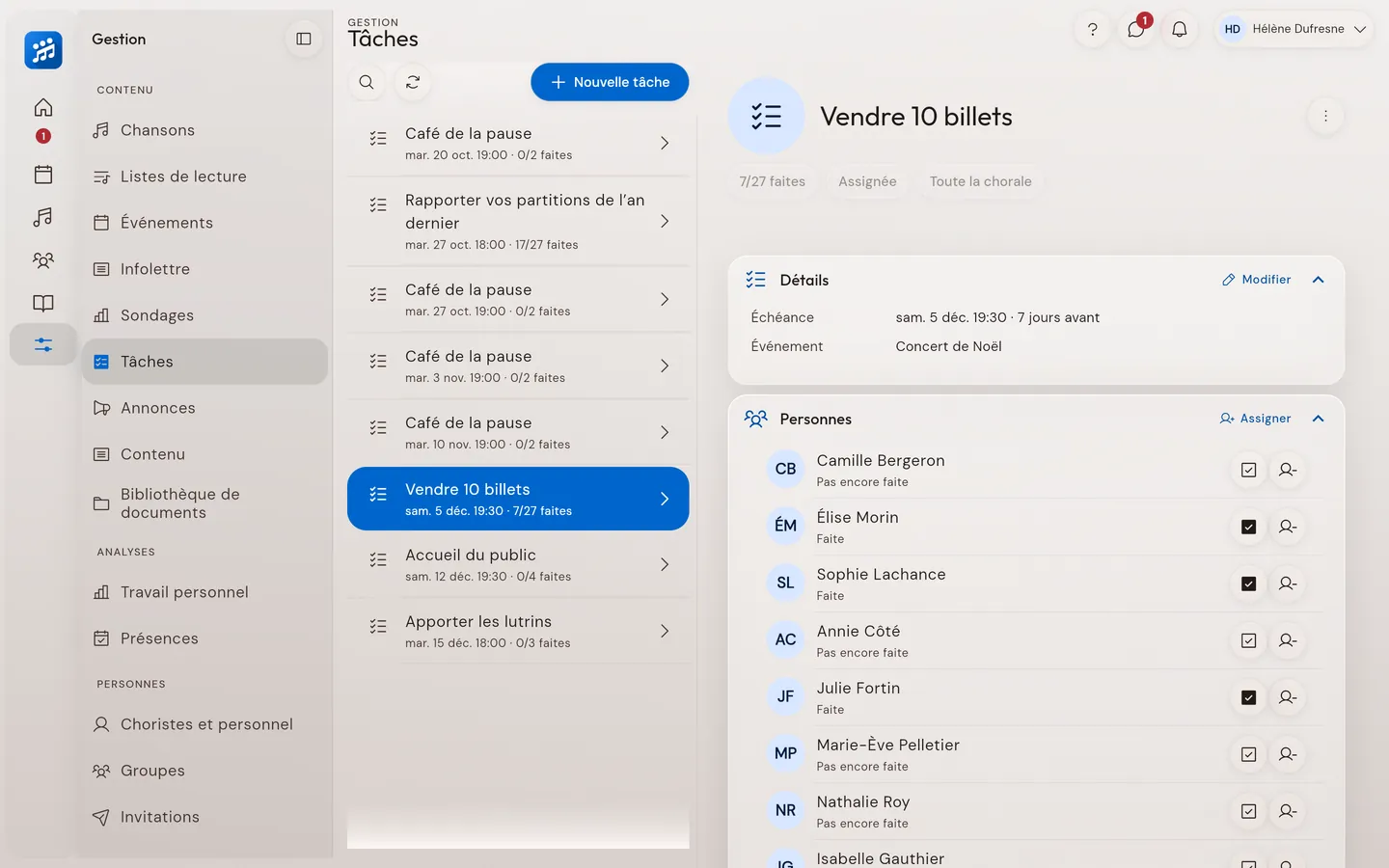Uncheck Julie Fortin's done checkbox
1389x868 pixels.
click(x=1249, y=697)
